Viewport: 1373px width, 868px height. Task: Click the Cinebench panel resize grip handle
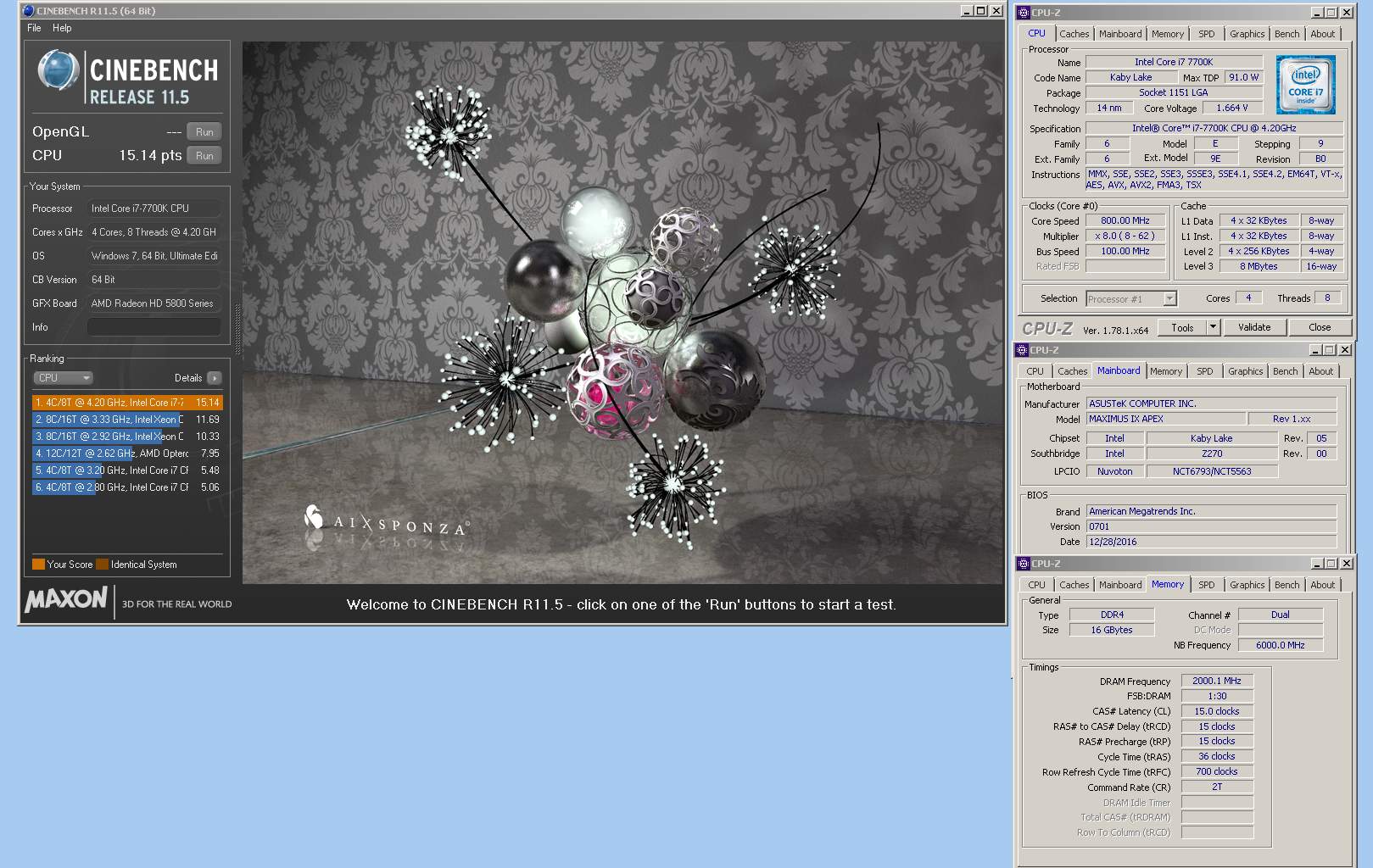click(x=237, y=328)
